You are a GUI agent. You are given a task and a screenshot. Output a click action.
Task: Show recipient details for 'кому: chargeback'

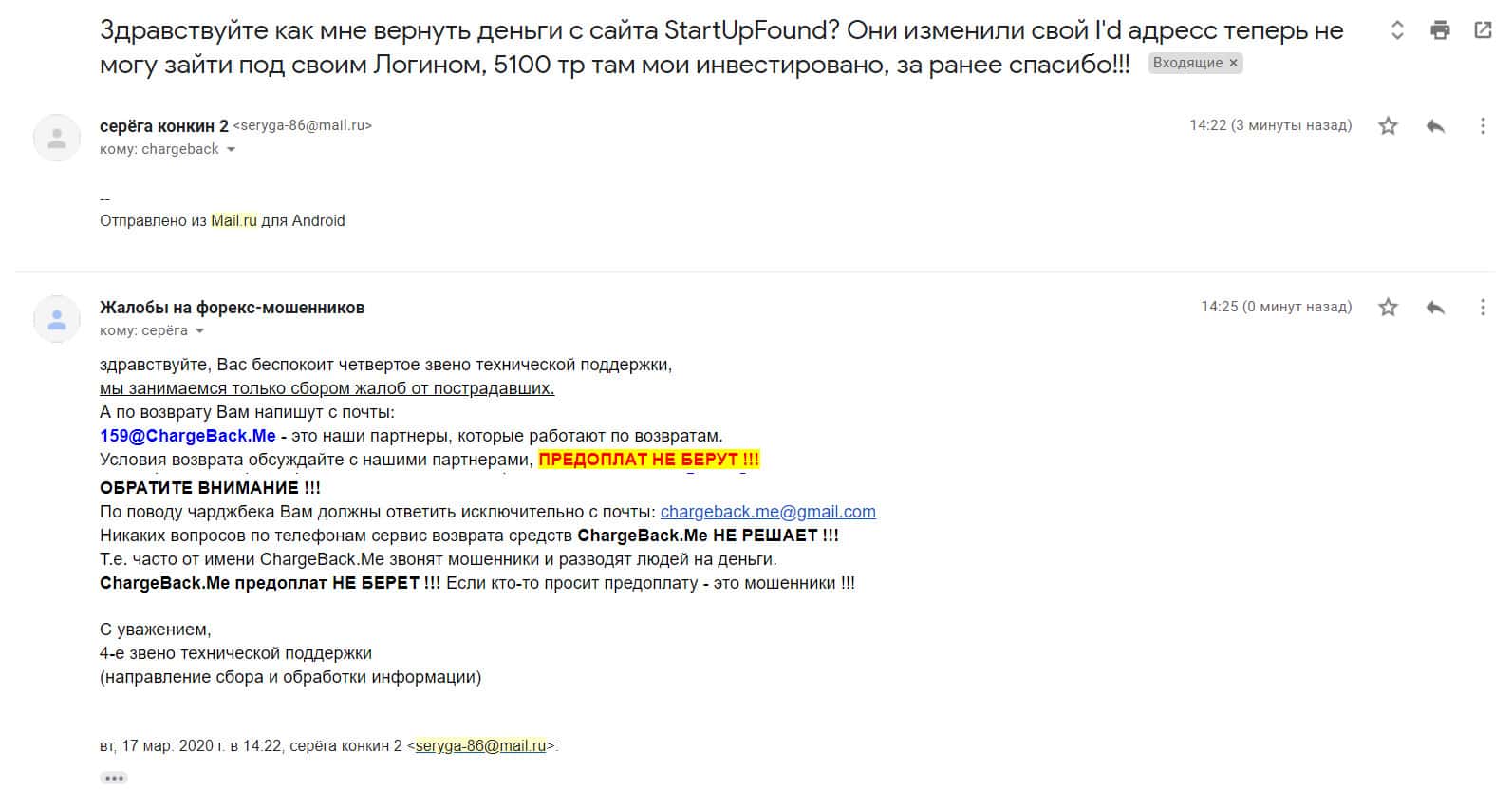coord(231,149)
